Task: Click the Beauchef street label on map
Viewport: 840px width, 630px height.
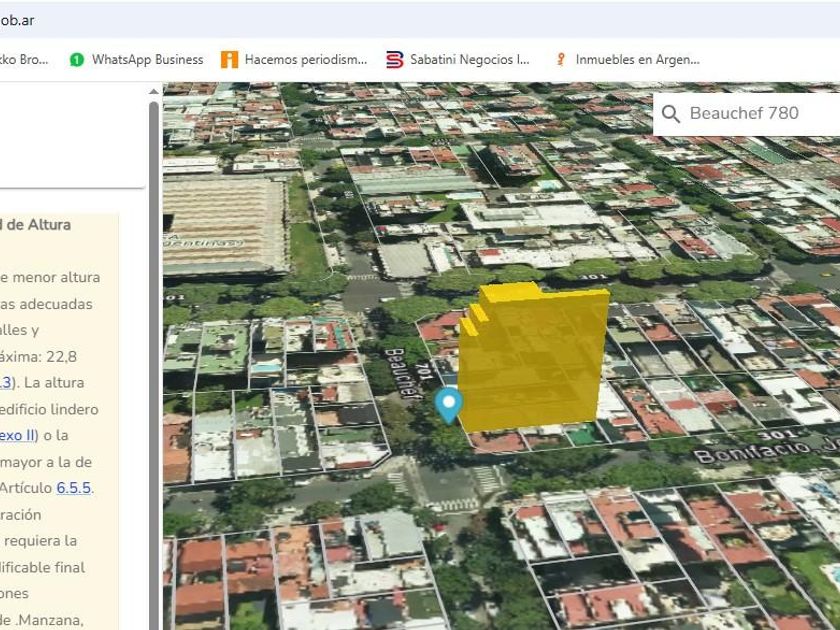Action: [x=402, y=373]
